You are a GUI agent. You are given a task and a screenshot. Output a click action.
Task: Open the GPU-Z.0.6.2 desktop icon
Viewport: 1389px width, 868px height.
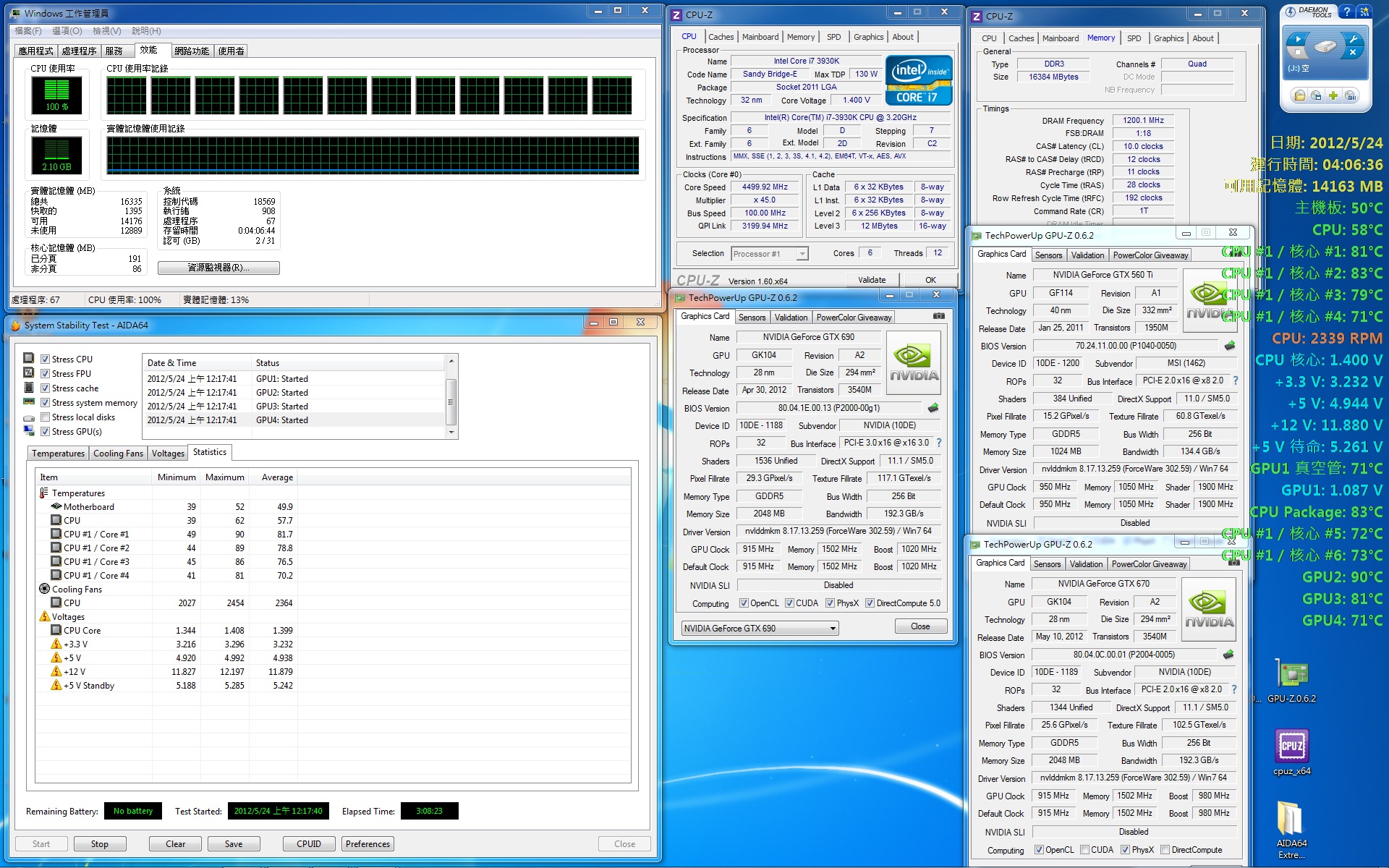(x=1291, y=680)
